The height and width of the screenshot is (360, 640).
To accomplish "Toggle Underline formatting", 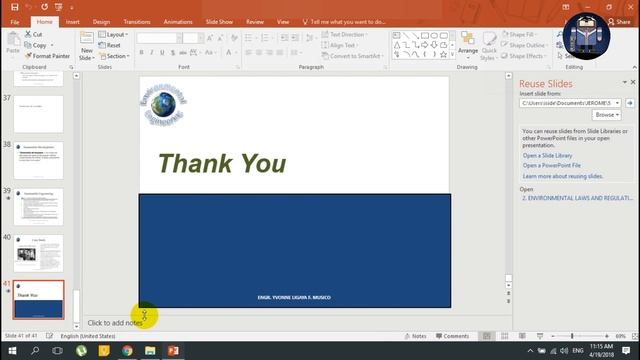I will coord(162,52).
